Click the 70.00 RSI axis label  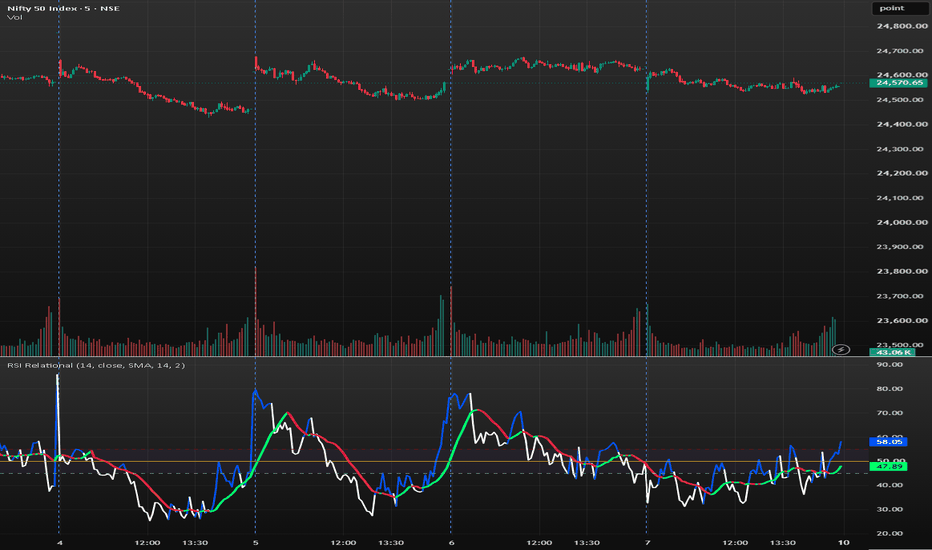coord(890,413)
